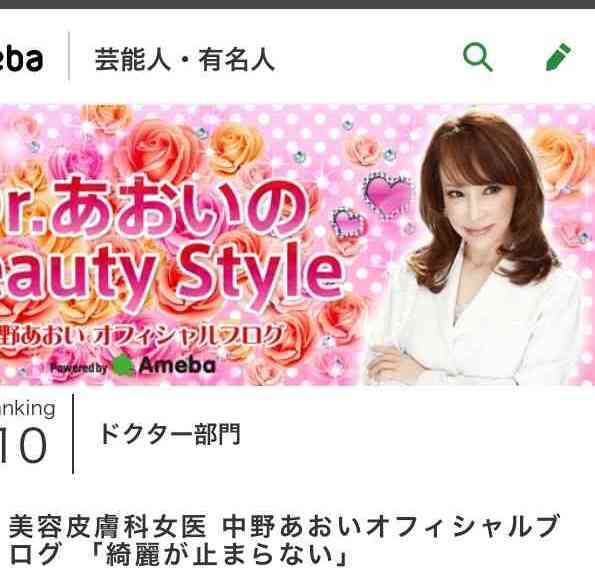Screen dimensions: 595x568
Task: Click the ranking number 10
Action: coord(24,445)
